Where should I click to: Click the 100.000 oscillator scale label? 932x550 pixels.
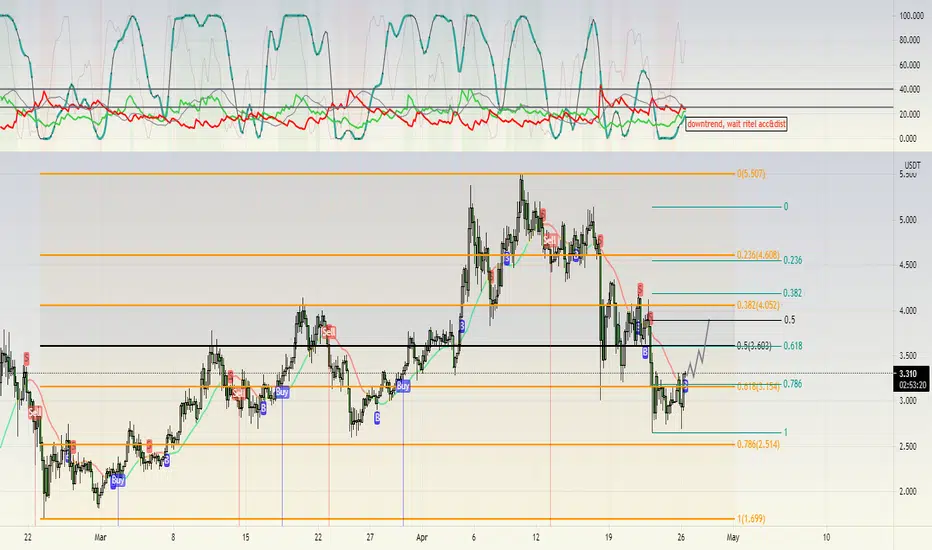[x=911, y=15]
